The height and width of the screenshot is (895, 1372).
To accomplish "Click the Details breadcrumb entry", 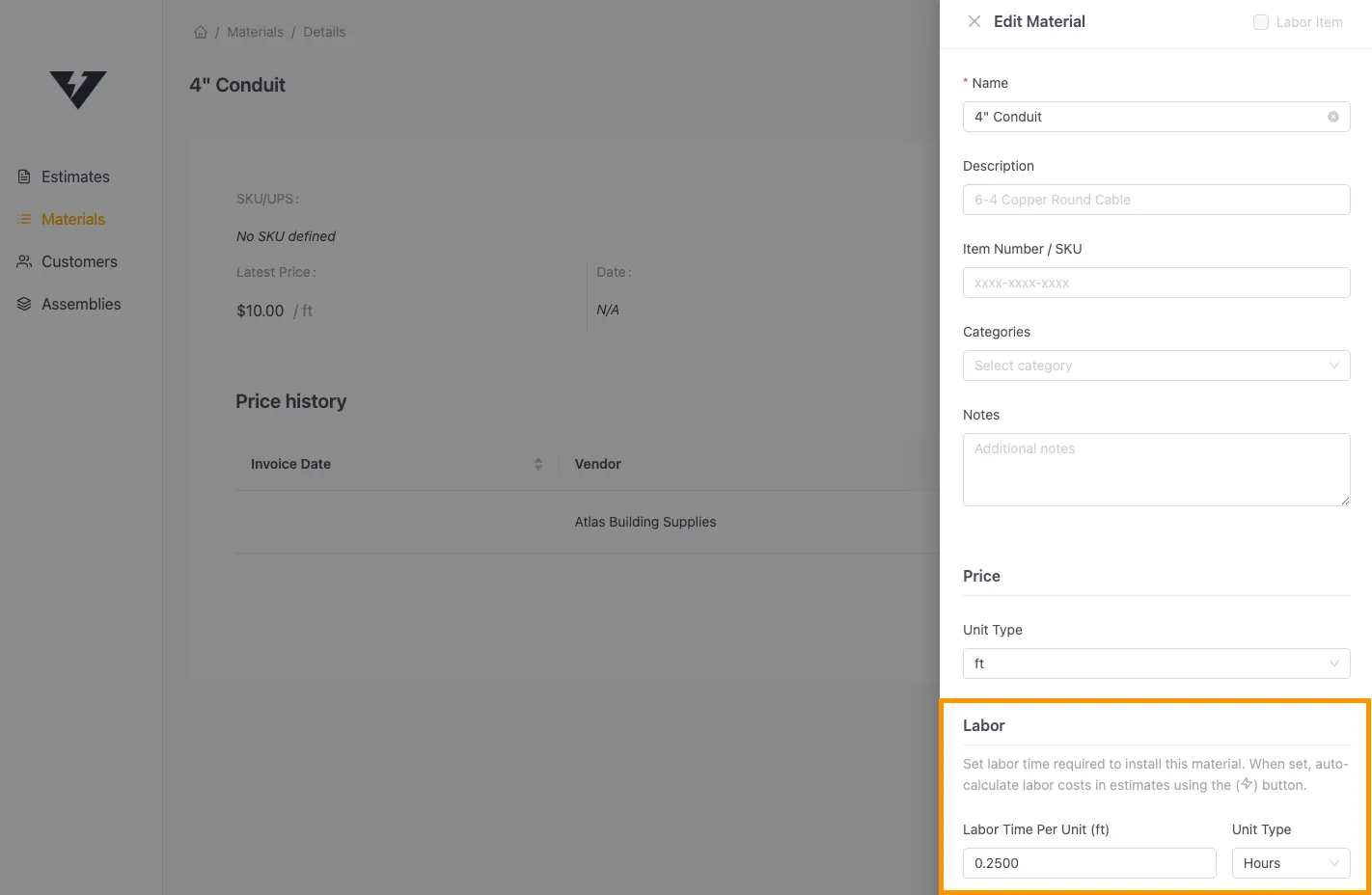I will coord(323,31).
